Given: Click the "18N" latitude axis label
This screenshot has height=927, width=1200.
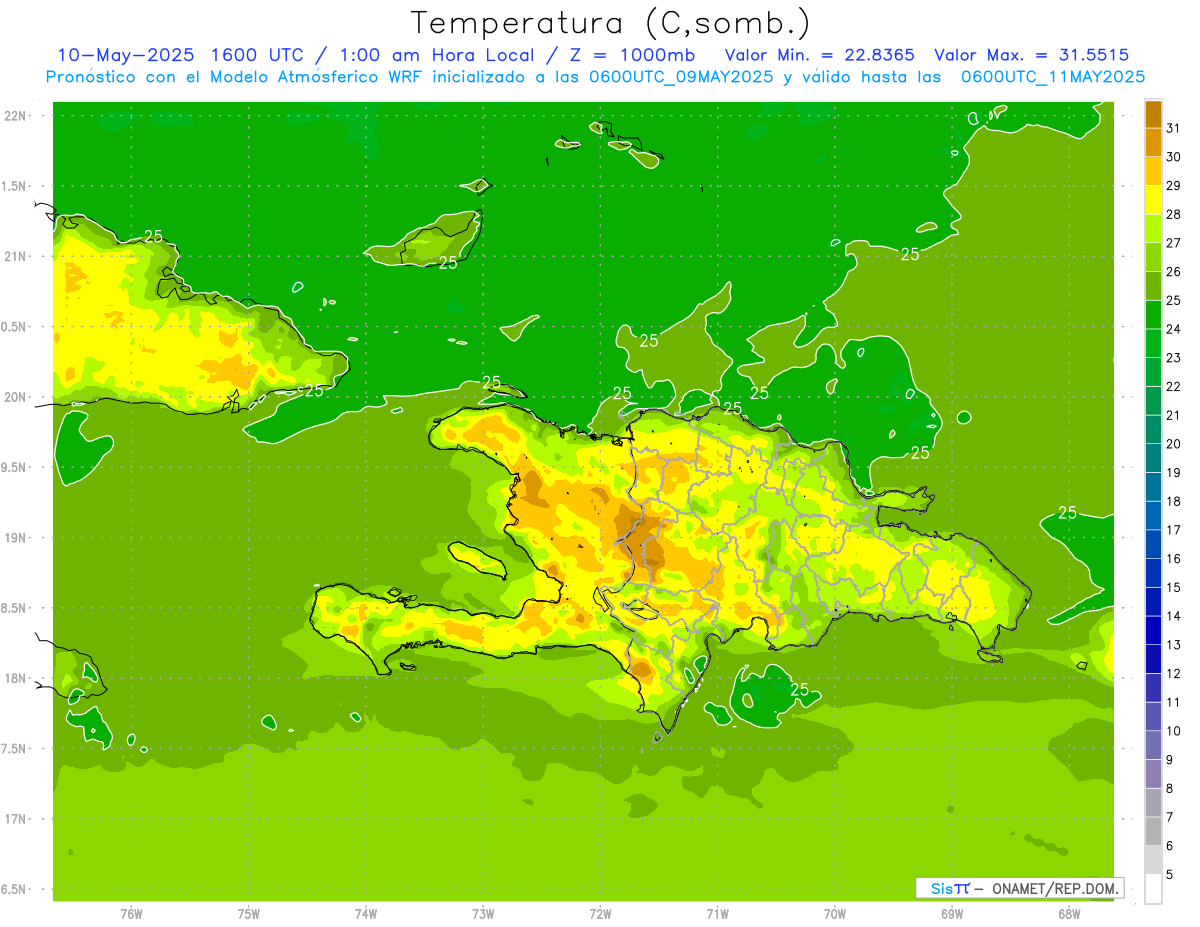Looking at the screenshot, I should click(x=16, y=678).
